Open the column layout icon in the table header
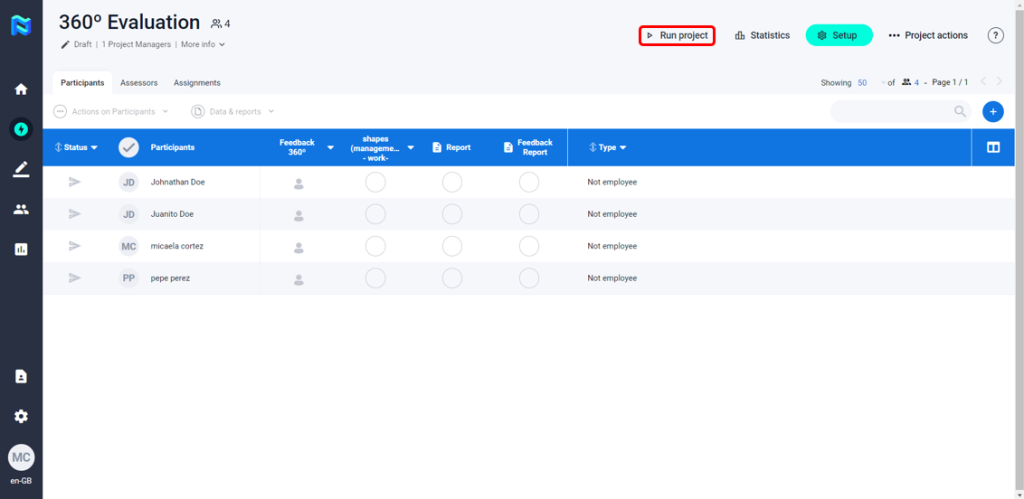Image resolution: width=1024 pixels, height=499 pixels. pos(993,147)
